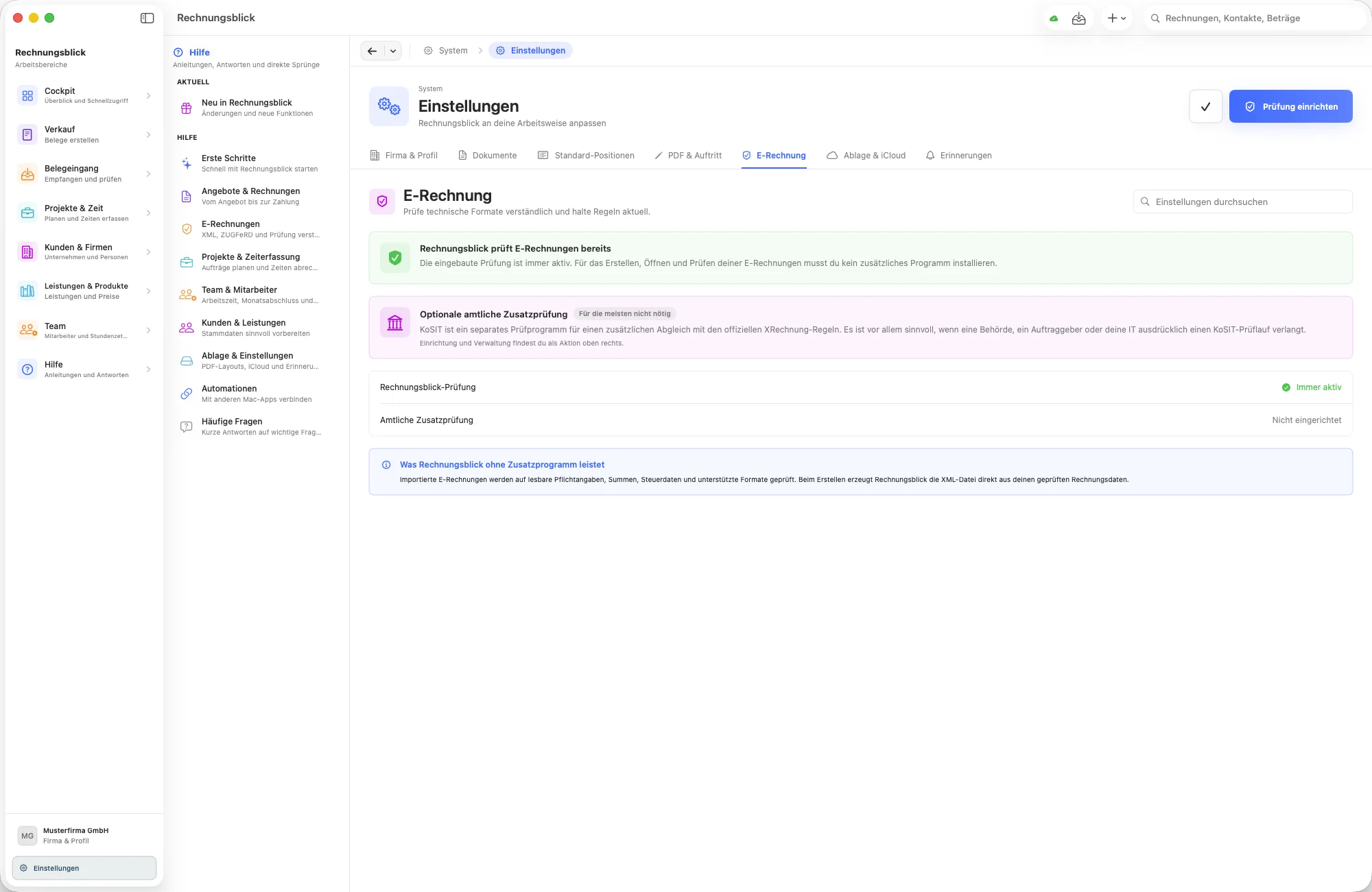The width and height of the screenshot is (1372, 892).
Task: Click the Kunden & Firmen building icon
Action: click(x=27, y=252)
